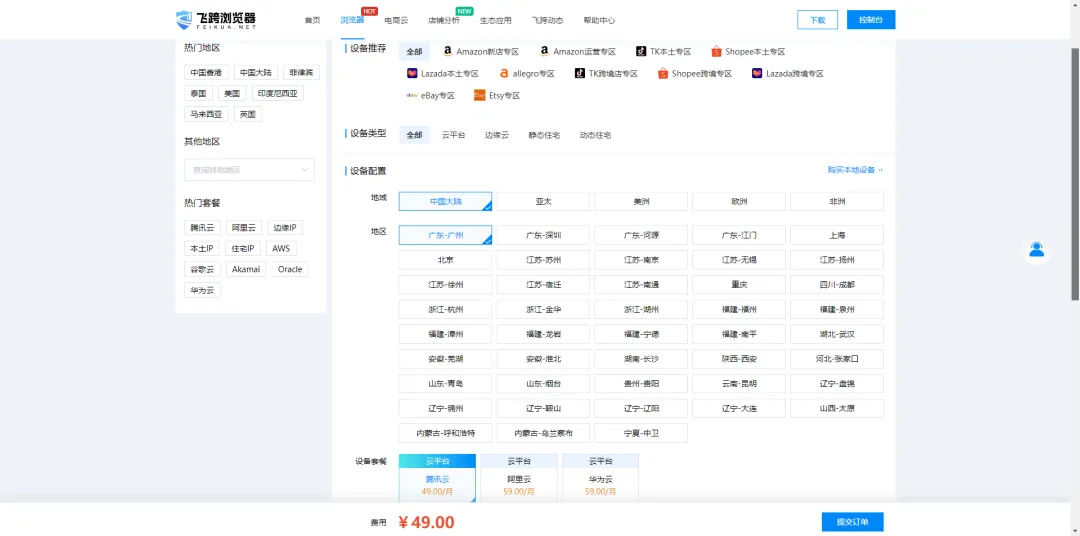Choose 上海 as the area
The height and width of the screenshot is (536, 1080).
(x=837, y=235)
